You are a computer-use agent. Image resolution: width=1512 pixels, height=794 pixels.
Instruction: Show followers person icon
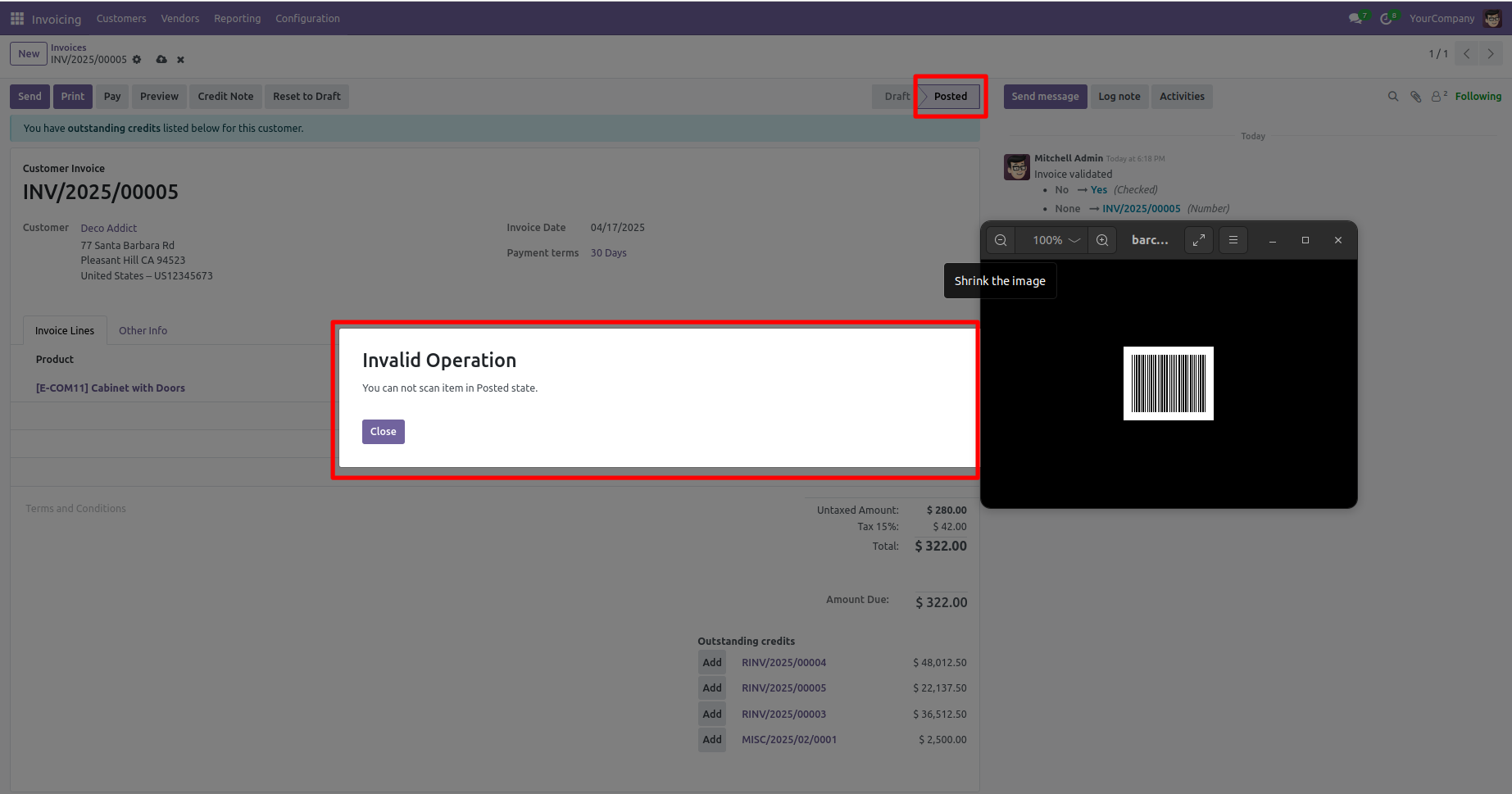point(1438,97)
